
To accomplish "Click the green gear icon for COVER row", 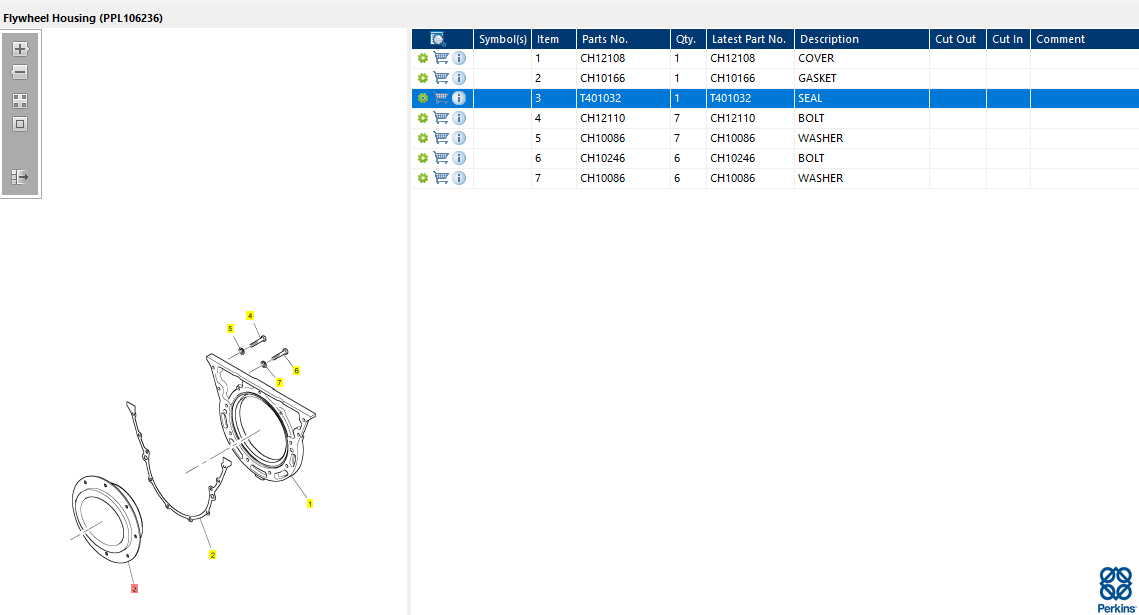I will (423, 58).
